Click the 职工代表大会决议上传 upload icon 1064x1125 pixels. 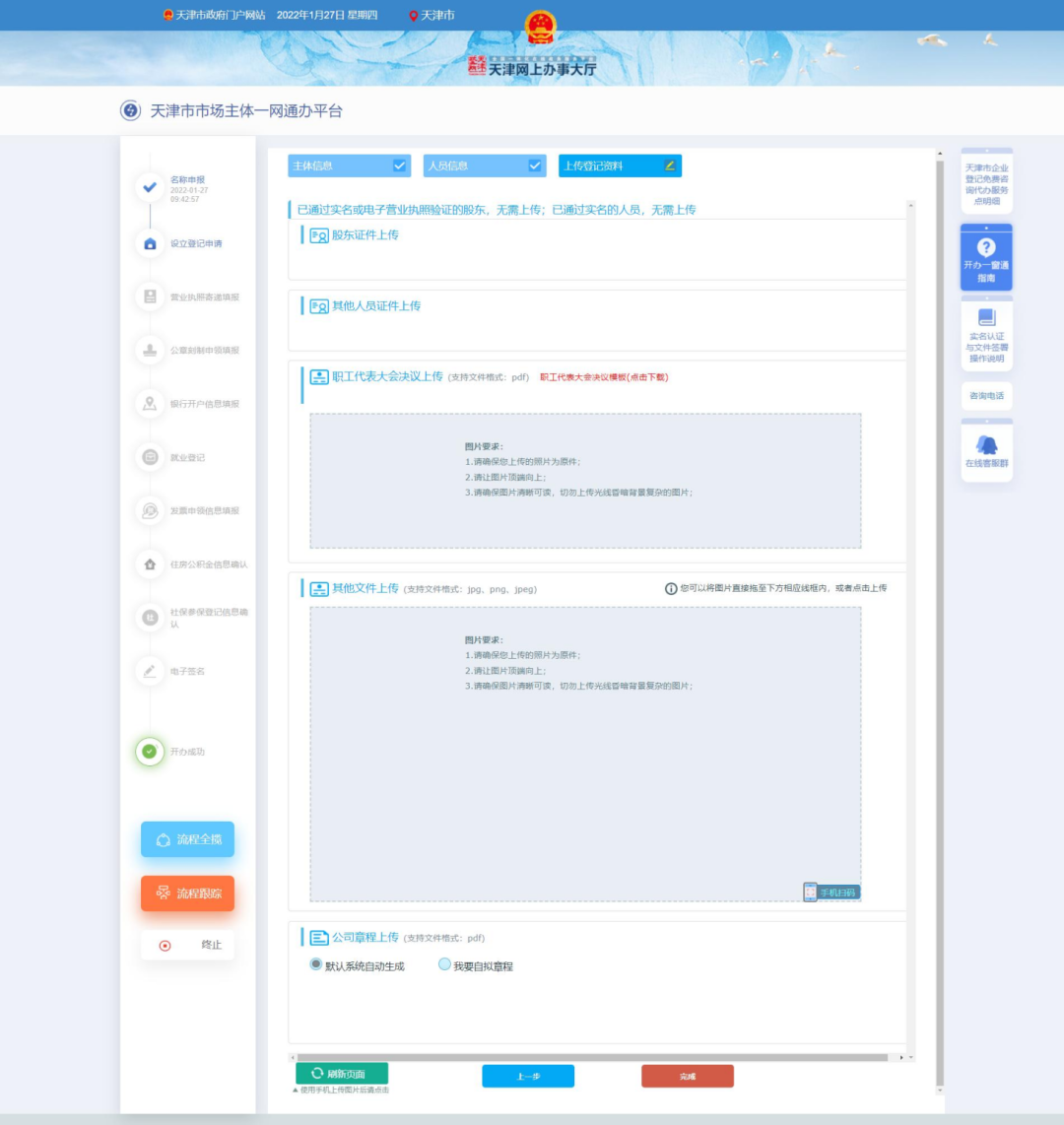318,376
